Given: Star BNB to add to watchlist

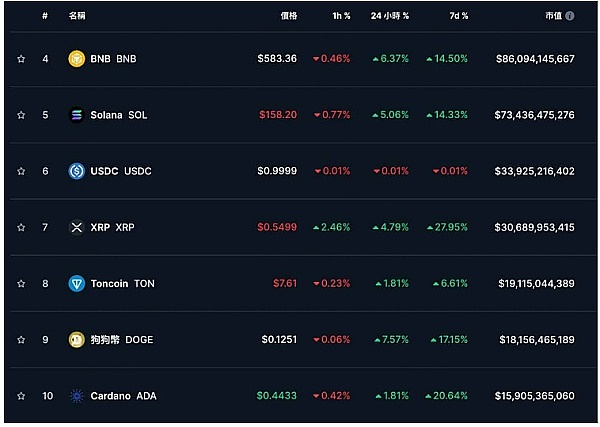Looking at the screenshot, I should click(x=21, y=59).
